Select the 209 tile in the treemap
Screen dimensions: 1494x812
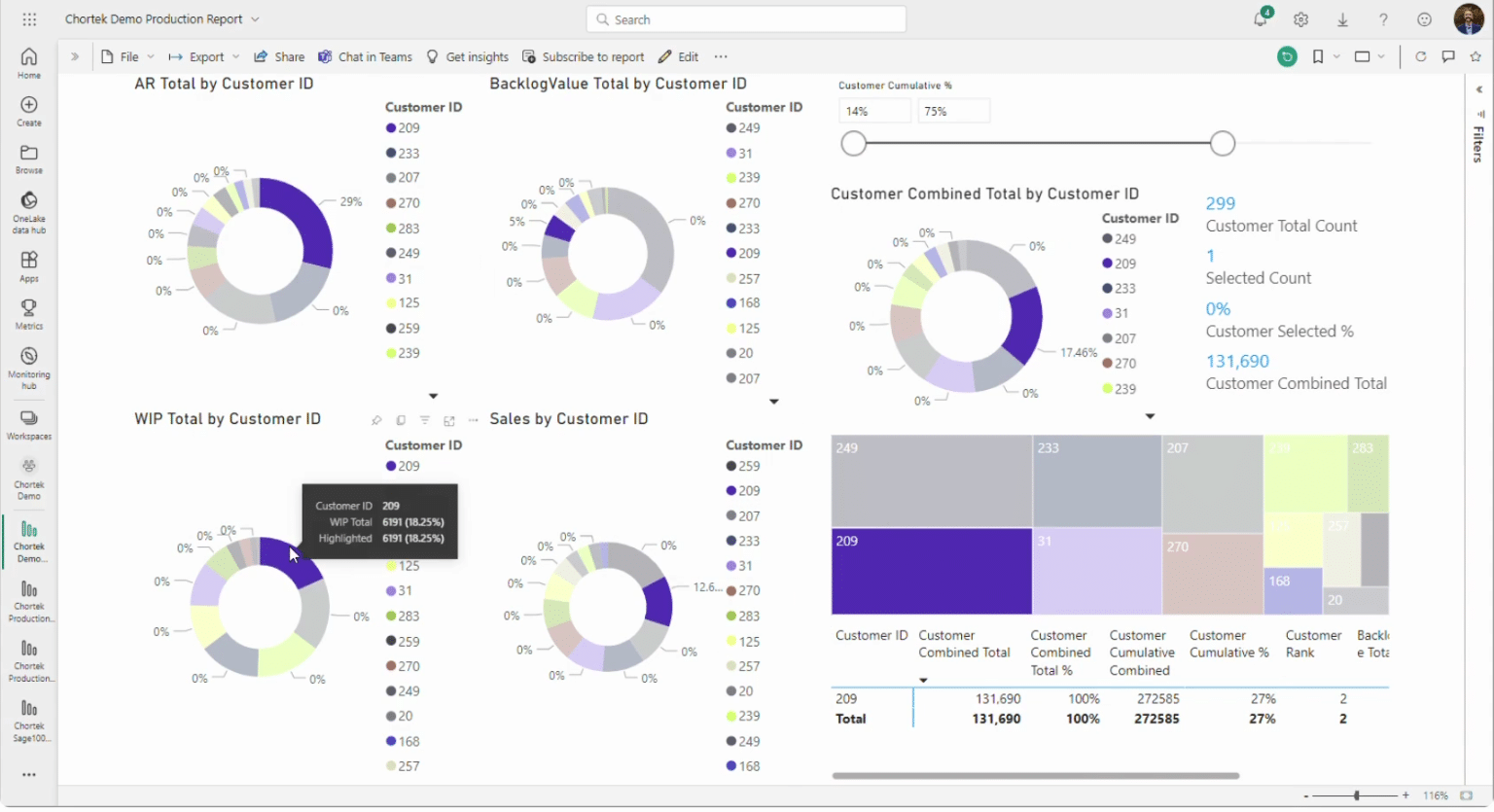tap(932, 571)
